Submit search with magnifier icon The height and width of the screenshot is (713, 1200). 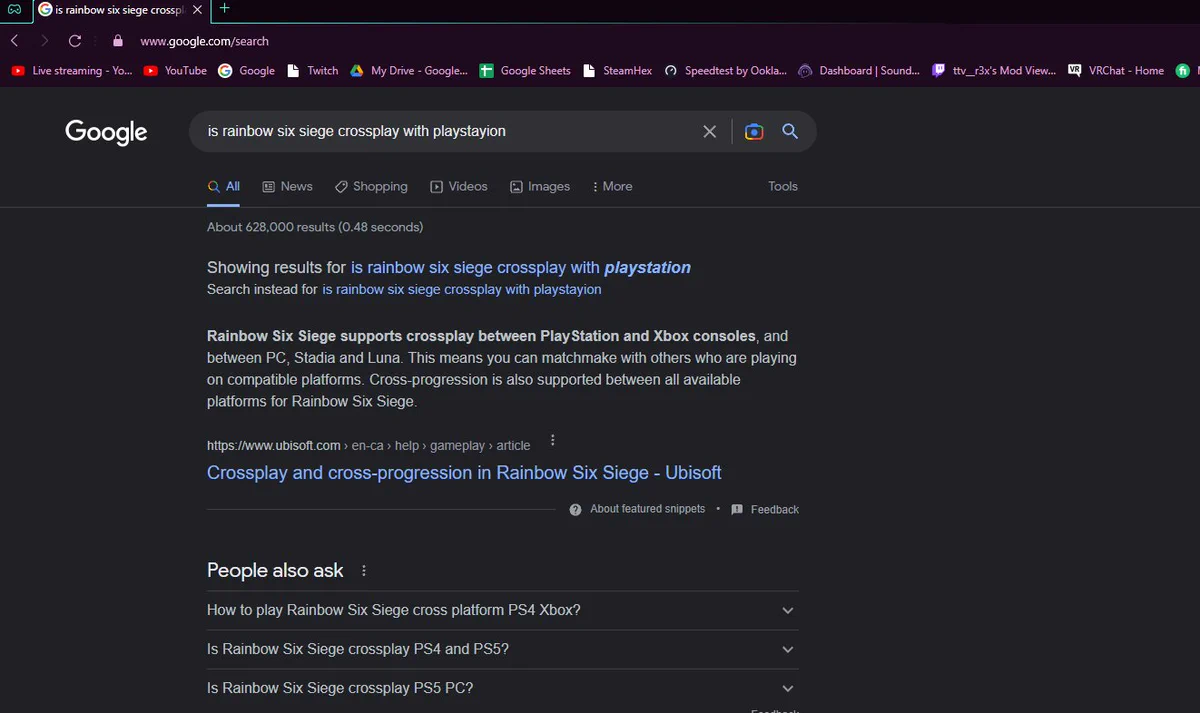click(x=790, y=132)
